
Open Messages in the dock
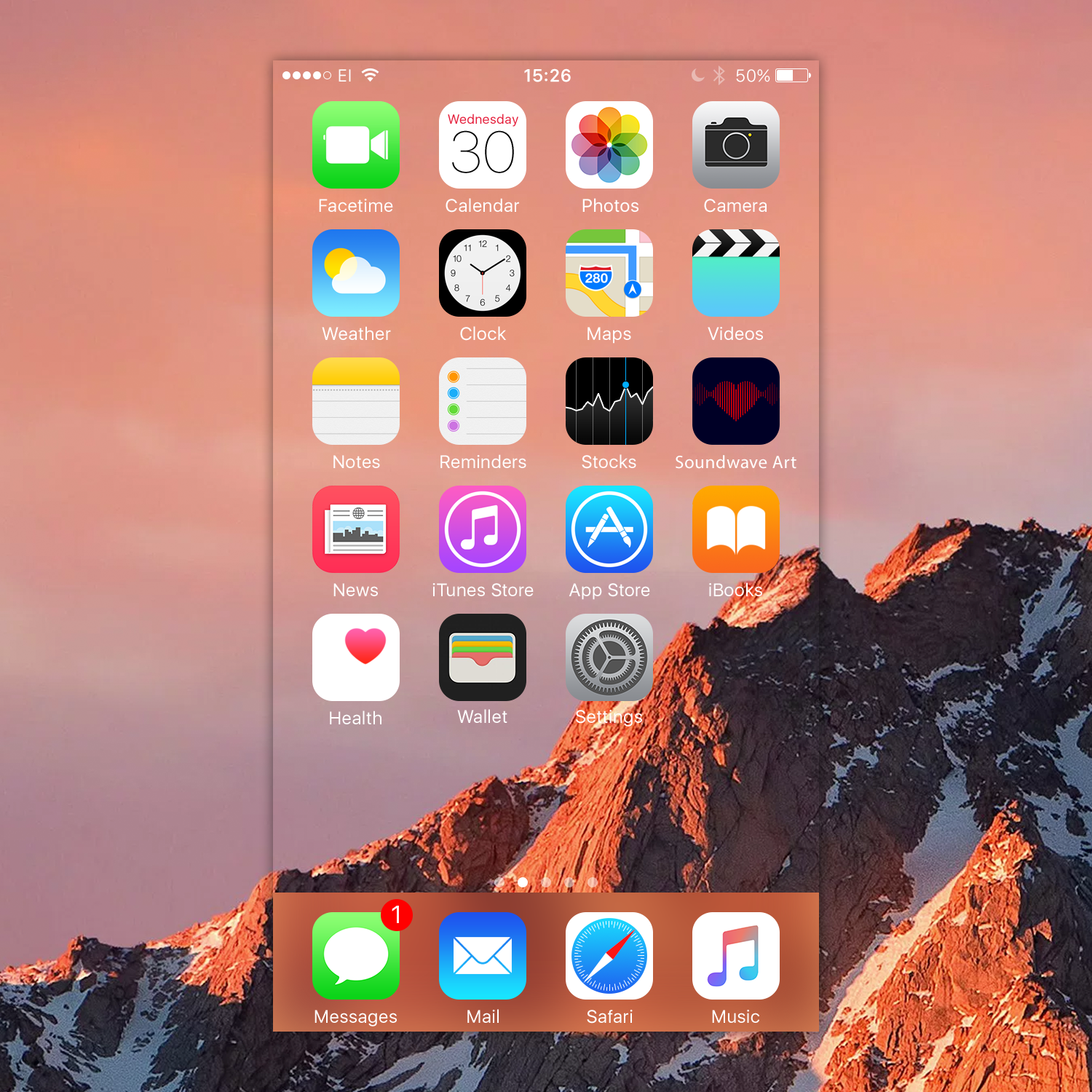pyautogui.click(x=356, y=956)
